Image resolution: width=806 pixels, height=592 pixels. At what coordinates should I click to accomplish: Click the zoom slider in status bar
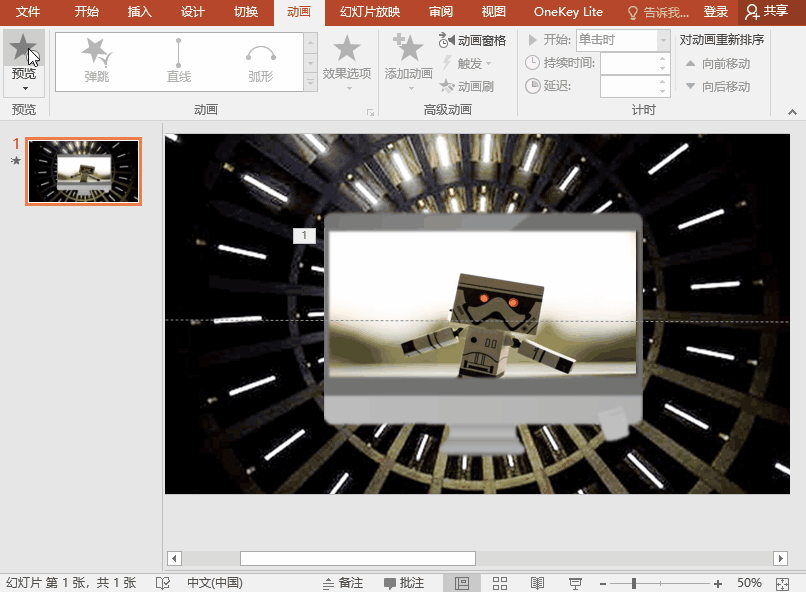pos(633,583)
